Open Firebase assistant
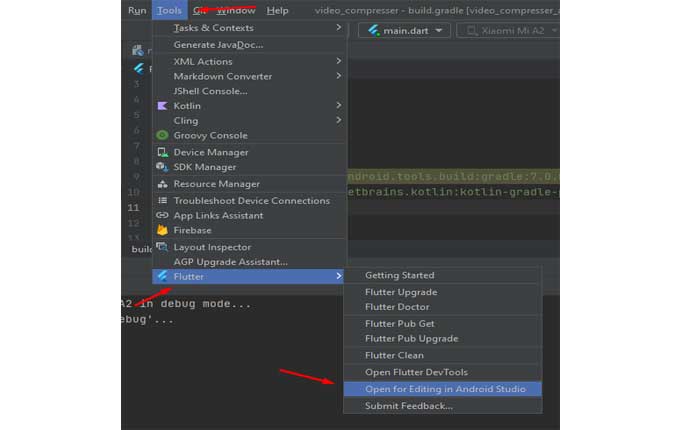This screenshot has width=700, height=430. point(192,231)
